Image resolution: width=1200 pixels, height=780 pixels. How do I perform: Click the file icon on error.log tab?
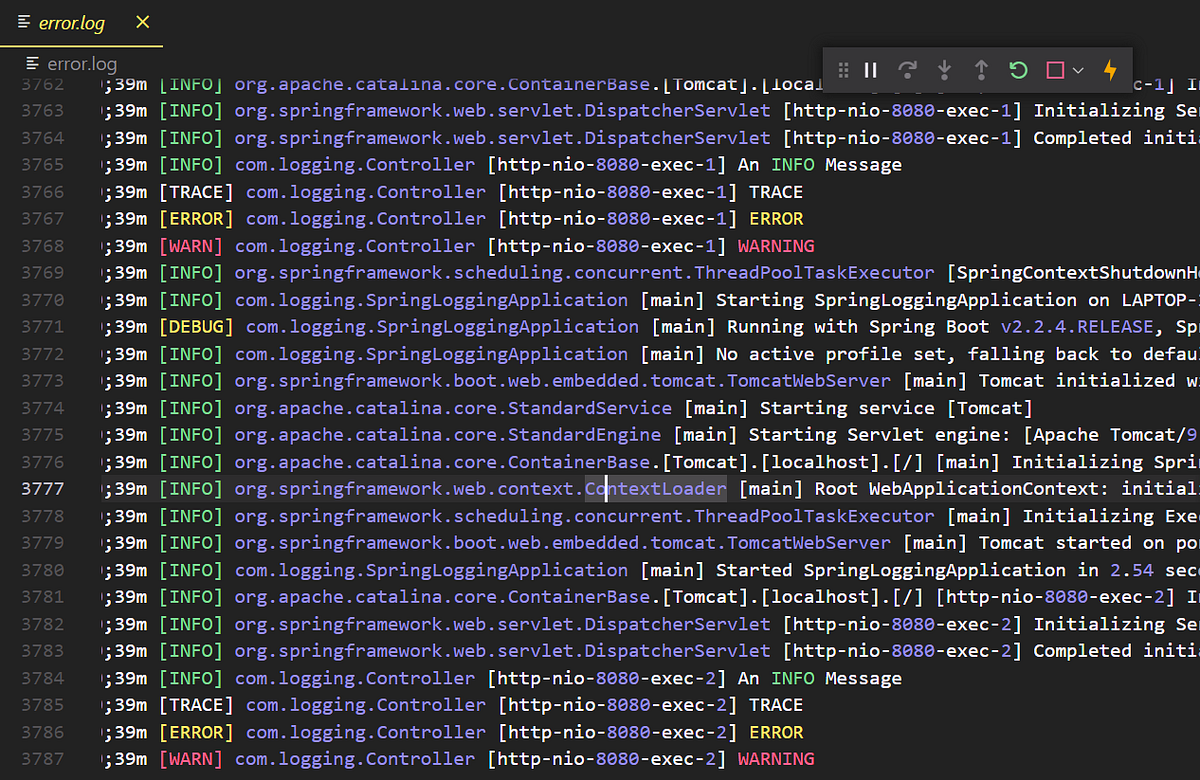click(24, 23)
